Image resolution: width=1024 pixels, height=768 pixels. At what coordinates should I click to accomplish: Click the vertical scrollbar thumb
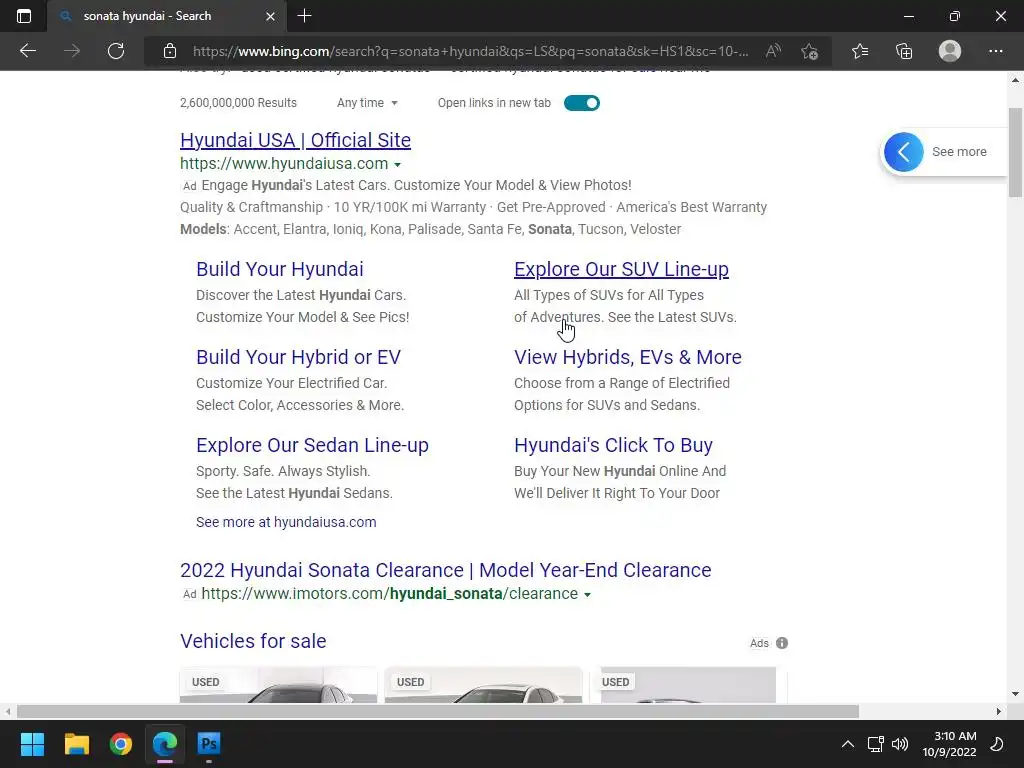coord(1015,152)
